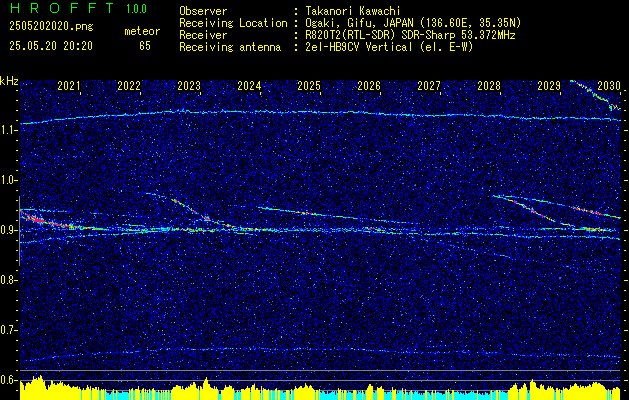
Task: Click the HROFFT program title text
Action: point(61,8)
